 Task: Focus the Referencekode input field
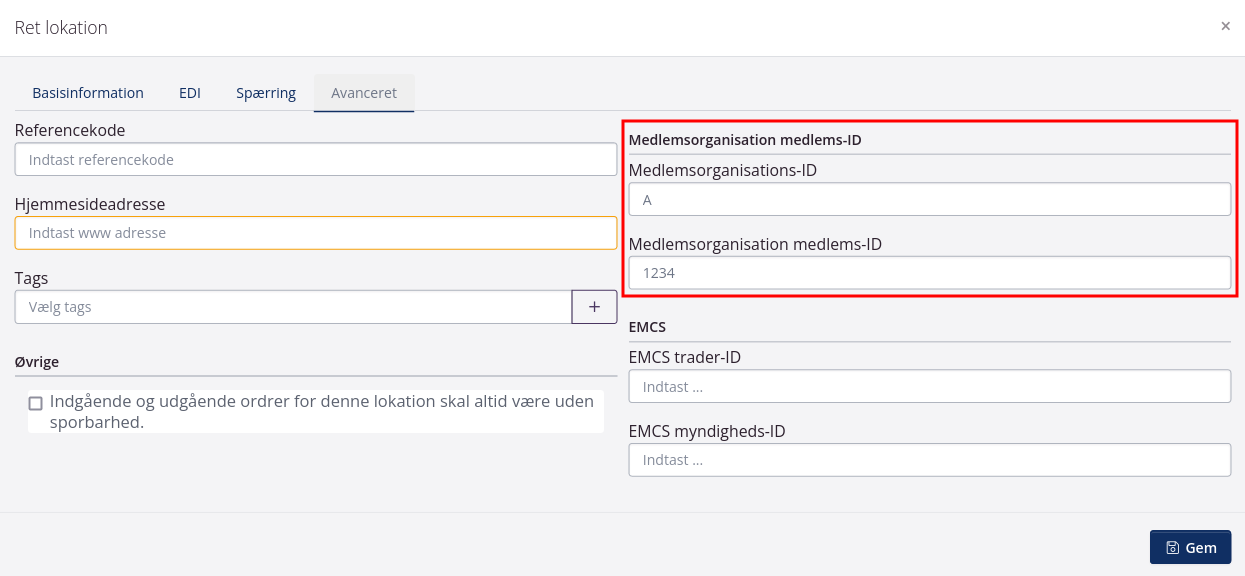point(315,159)
